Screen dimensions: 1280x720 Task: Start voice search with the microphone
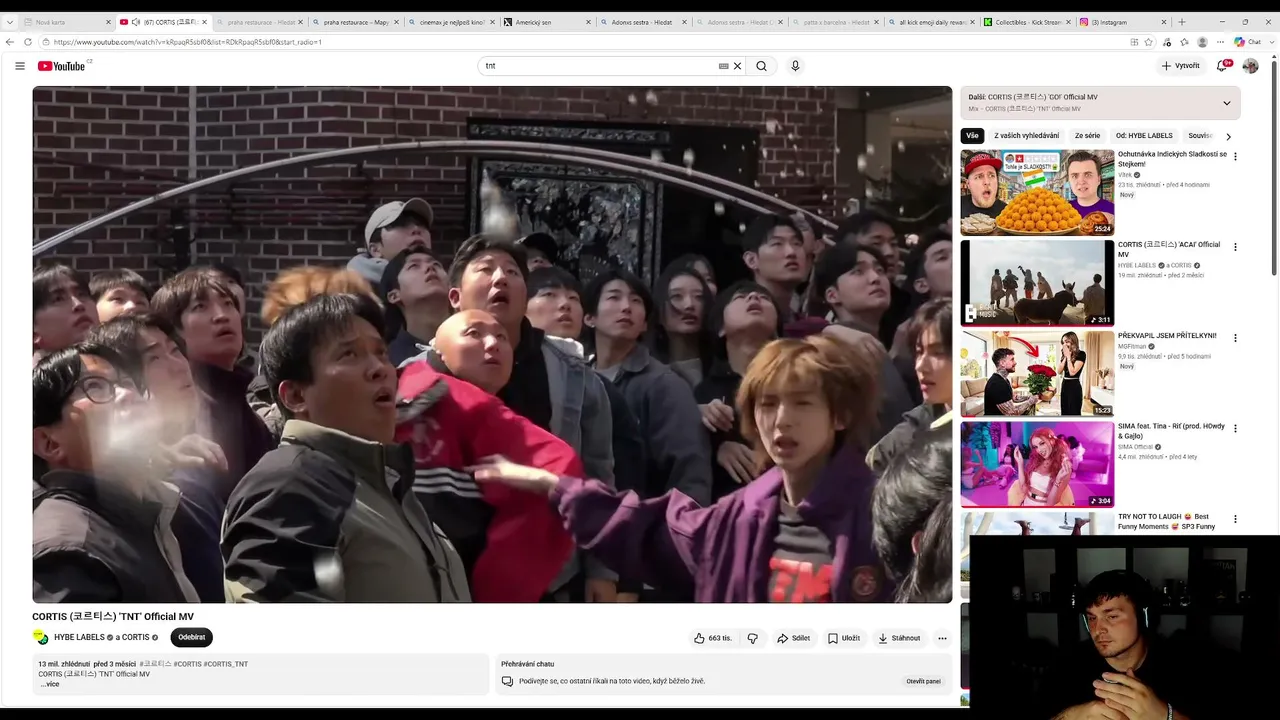pos(795,66)
